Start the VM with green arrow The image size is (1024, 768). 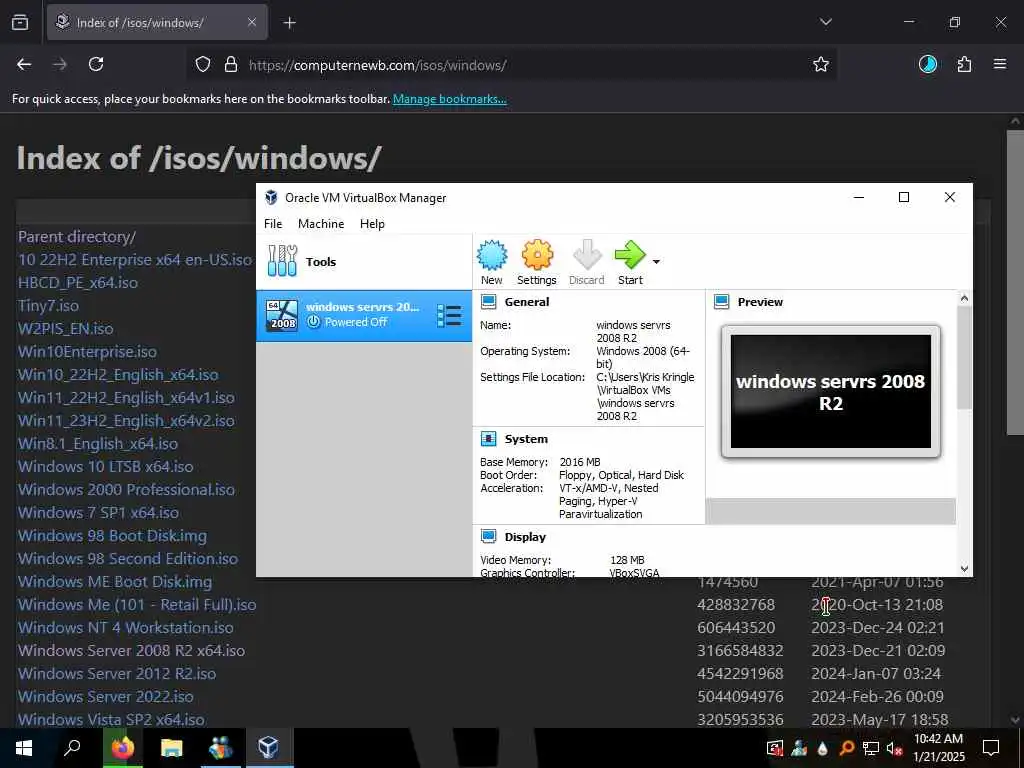[x=630, y=262]
